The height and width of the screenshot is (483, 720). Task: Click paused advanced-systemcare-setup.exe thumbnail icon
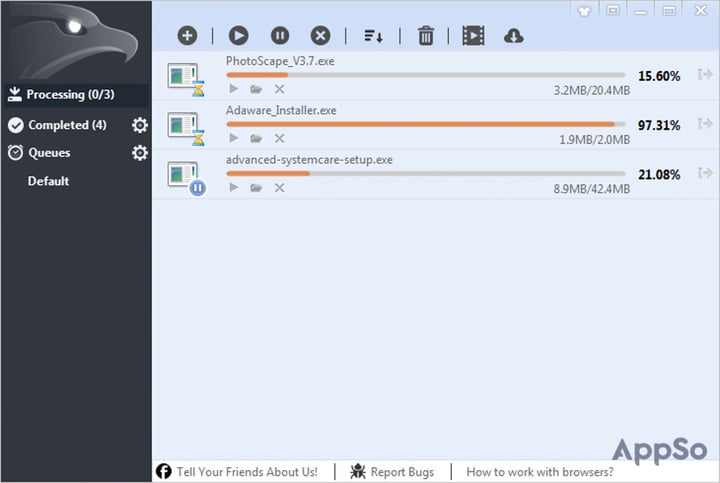point(186,178)
